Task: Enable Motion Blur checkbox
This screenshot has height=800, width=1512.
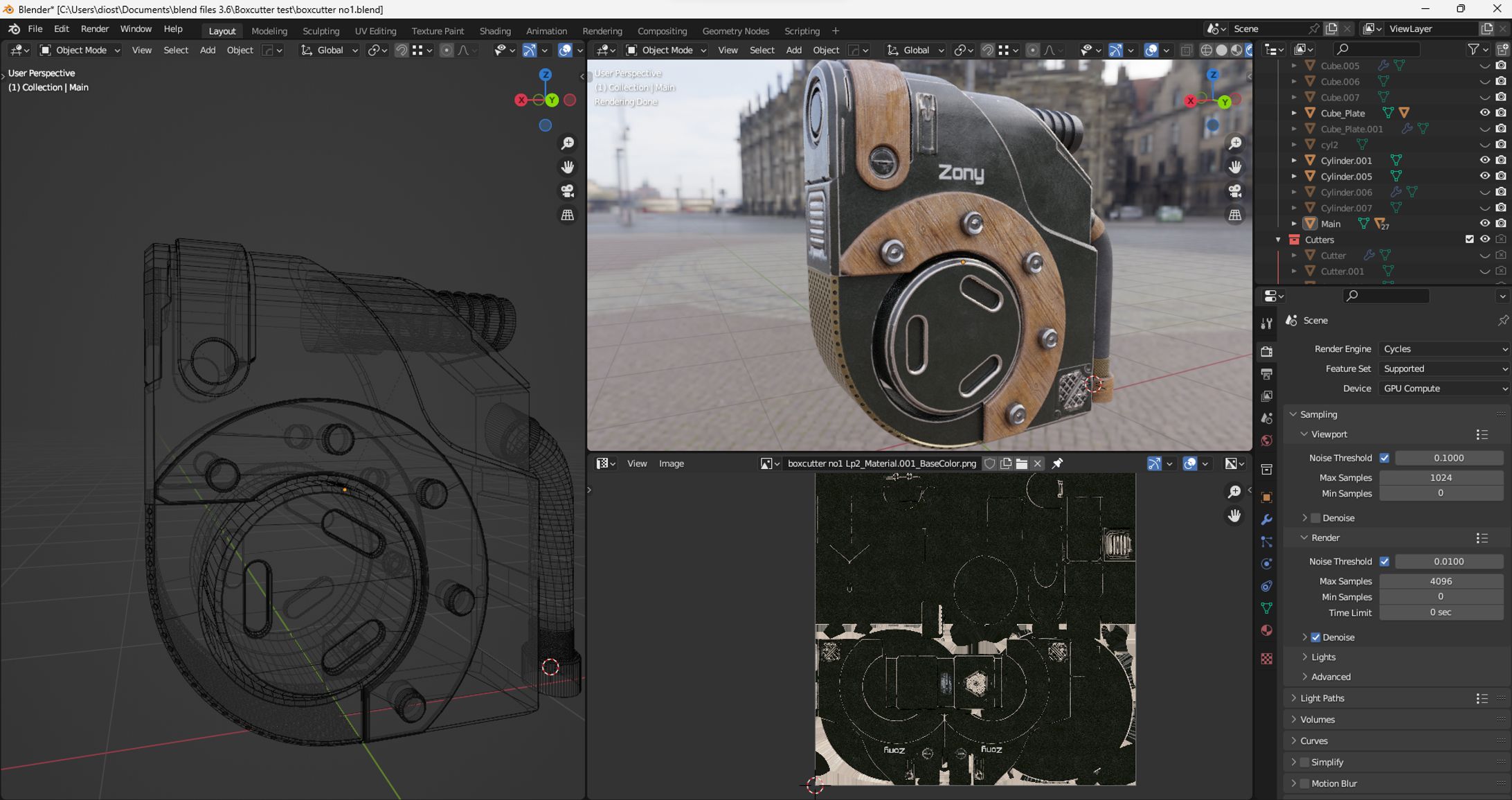Action: pos(1304,783)
